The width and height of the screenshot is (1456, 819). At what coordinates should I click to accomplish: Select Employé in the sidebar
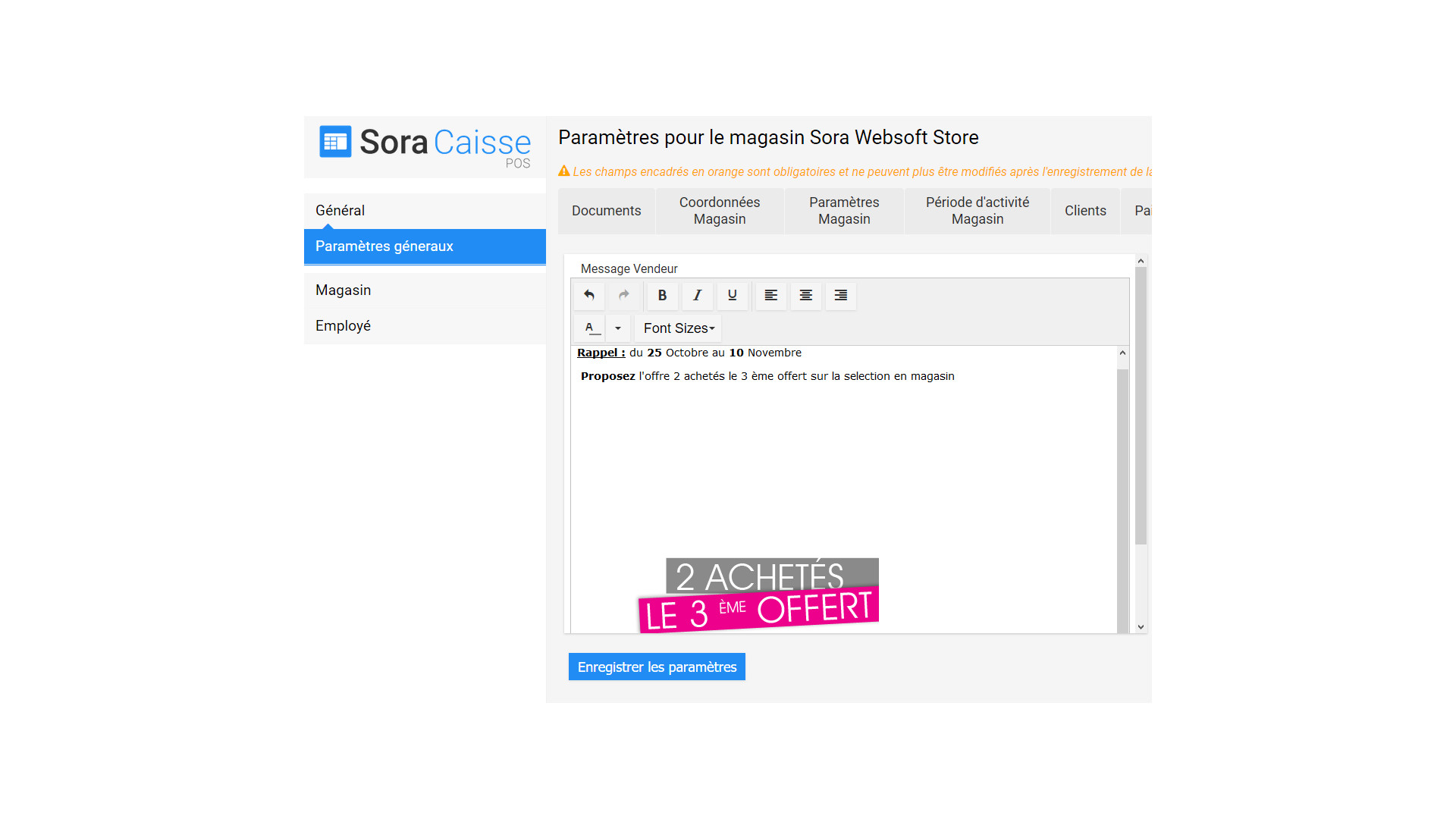(344, 326)
